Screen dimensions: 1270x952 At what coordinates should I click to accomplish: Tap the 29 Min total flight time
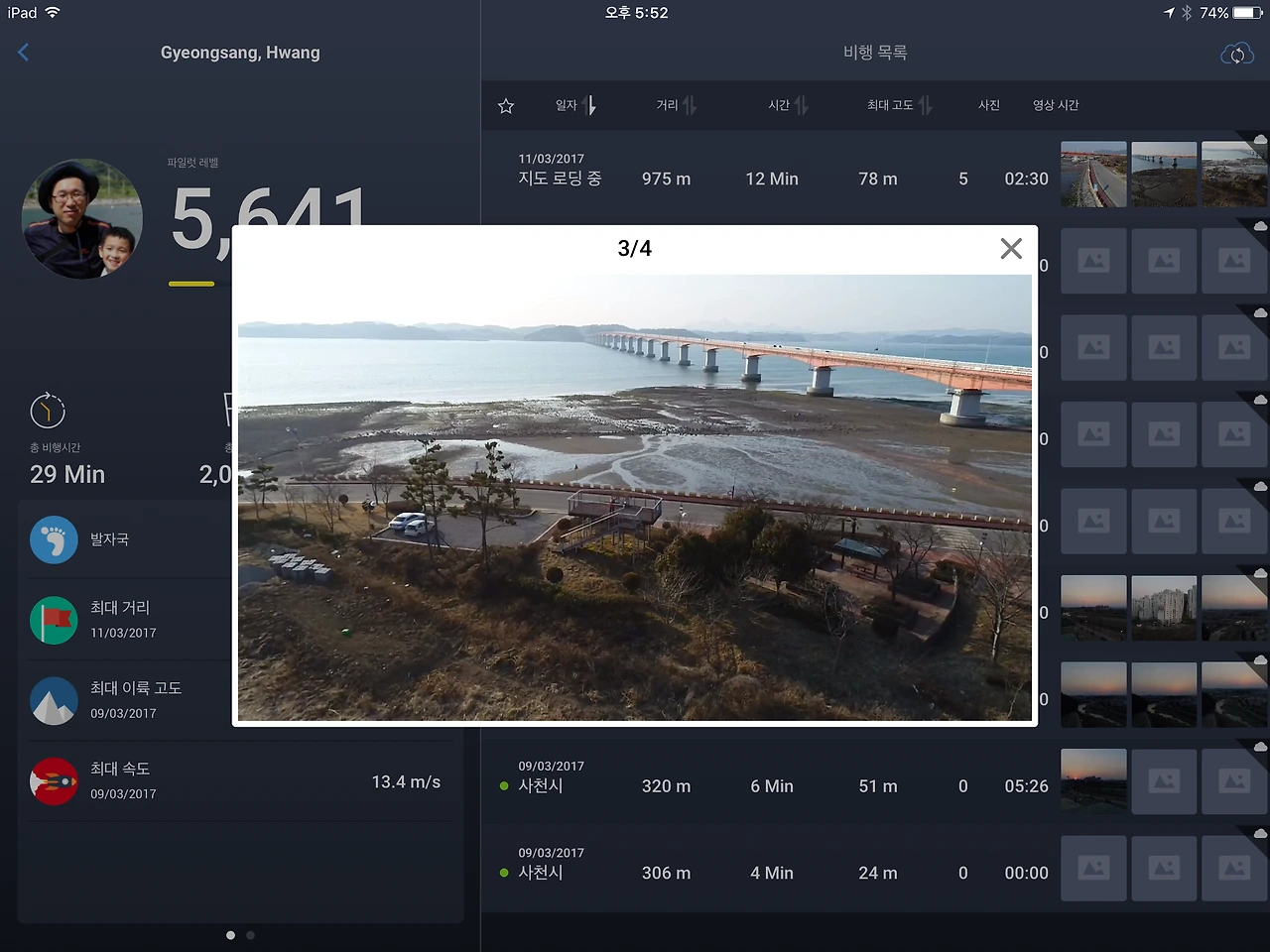tap(67, 474)
